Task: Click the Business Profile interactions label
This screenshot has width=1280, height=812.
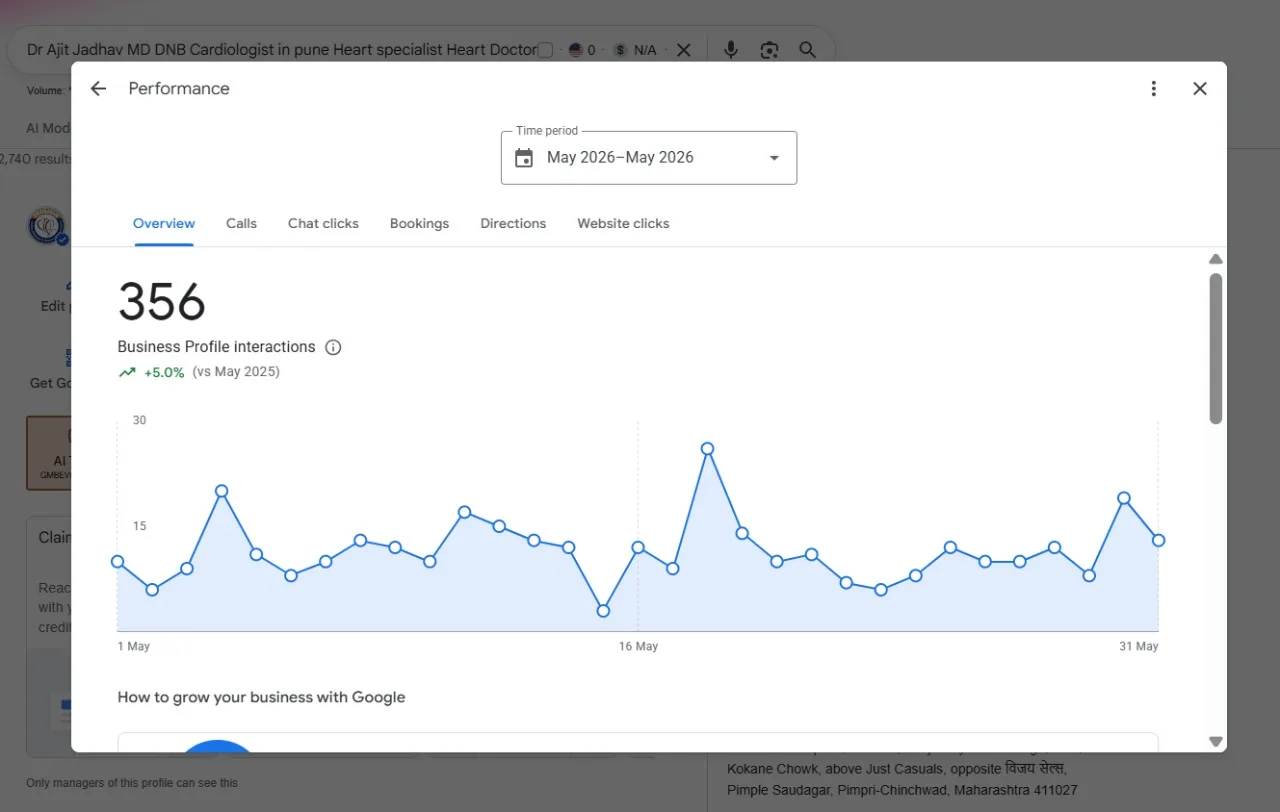Action: point(216,347)
